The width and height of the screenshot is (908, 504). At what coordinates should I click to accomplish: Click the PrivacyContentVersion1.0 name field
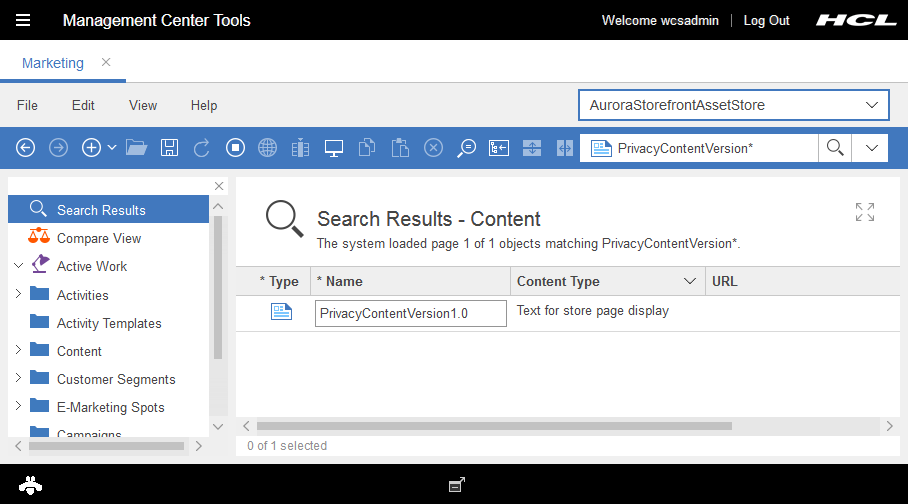point(410,313)
